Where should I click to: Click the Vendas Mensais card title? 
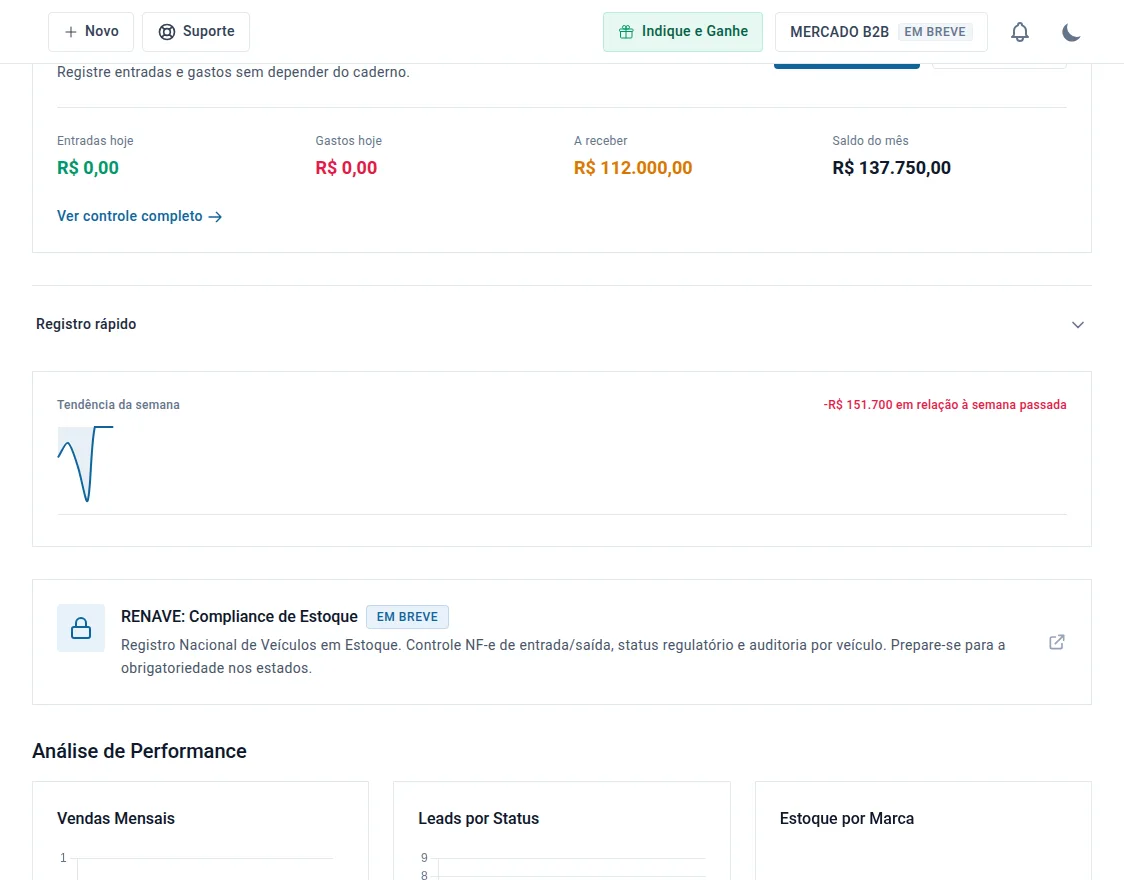[116, 818]
